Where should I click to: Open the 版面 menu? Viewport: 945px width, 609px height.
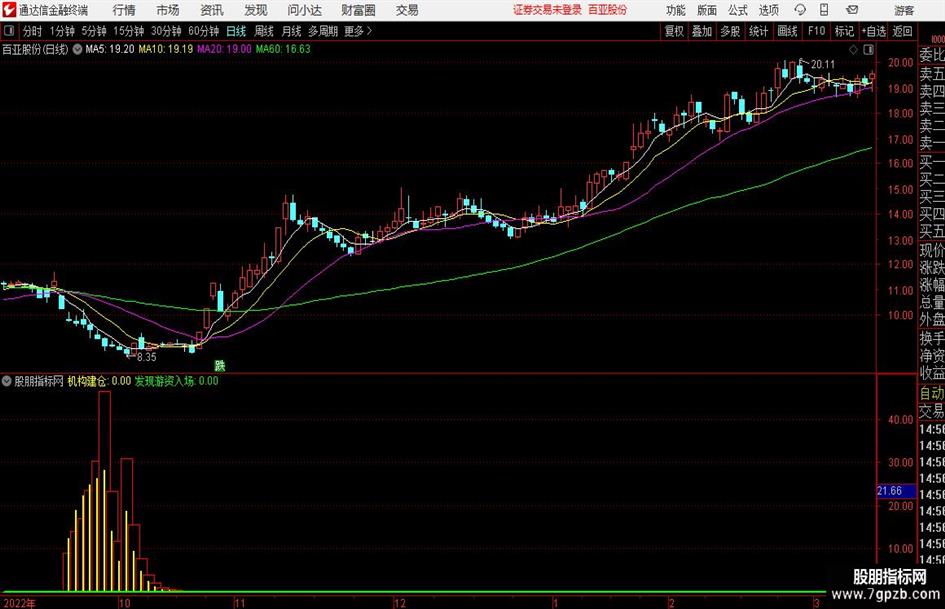(707, 10)
